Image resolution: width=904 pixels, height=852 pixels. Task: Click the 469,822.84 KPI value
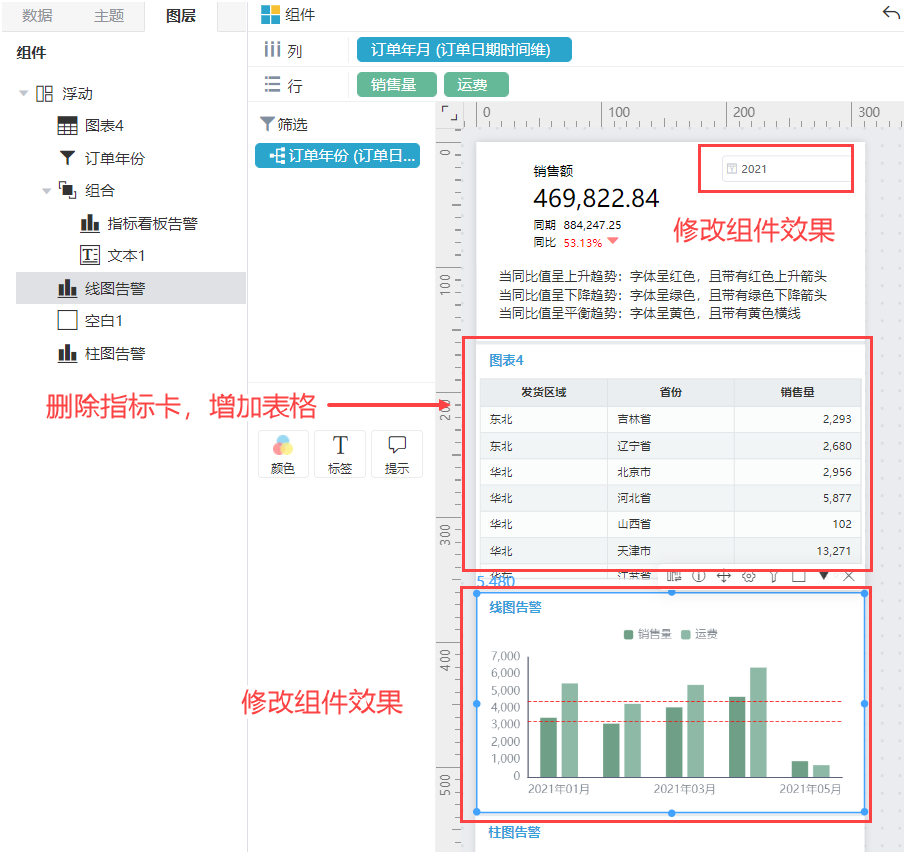point(596,198)
